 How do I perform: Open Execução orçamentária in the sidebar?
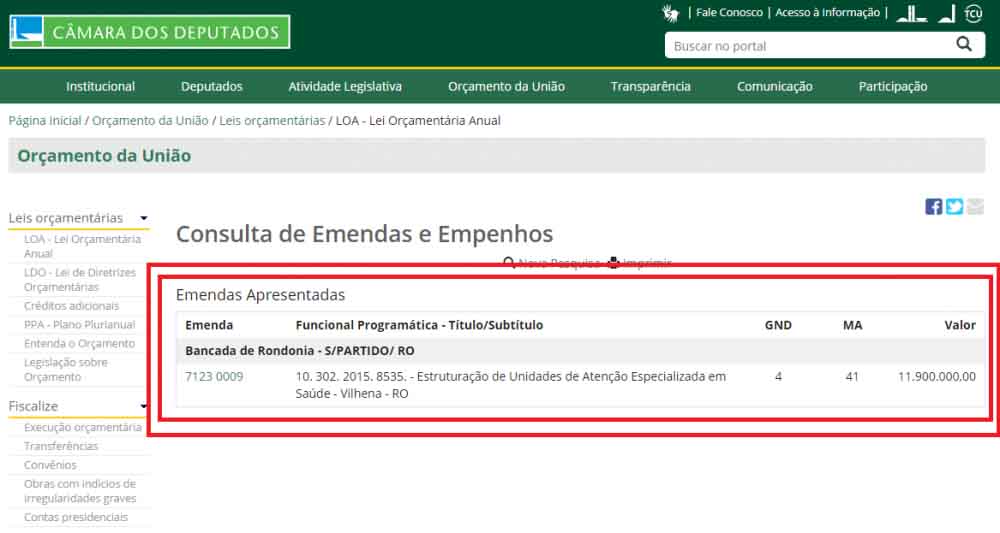[x=83, y=428]
